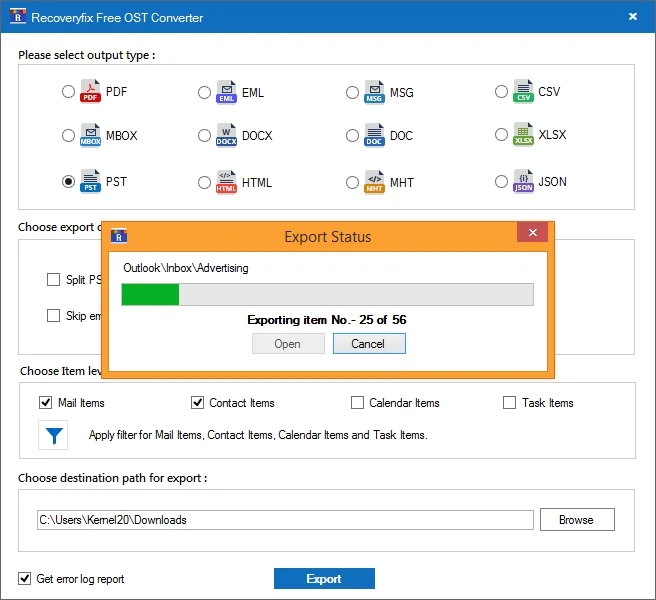Screen dimensions: 656x600
Task: Click the JSON file format icon
Action: point(523,181)
